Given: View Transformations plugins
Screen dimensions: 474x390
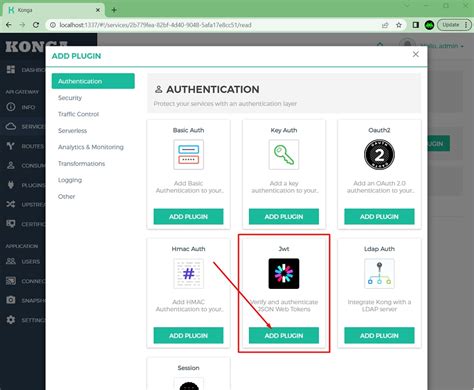Looking at the screenshot, I should [81, 163].
